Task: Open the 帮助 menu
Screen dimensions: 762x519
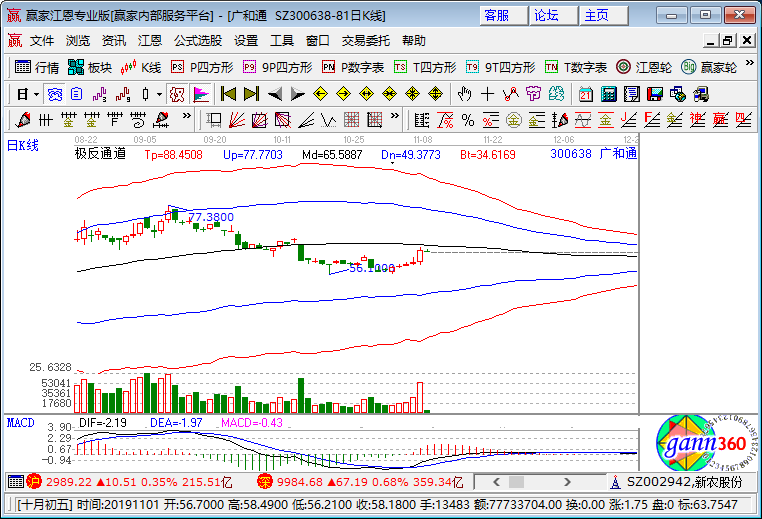Action: click(x=414, y=41)
